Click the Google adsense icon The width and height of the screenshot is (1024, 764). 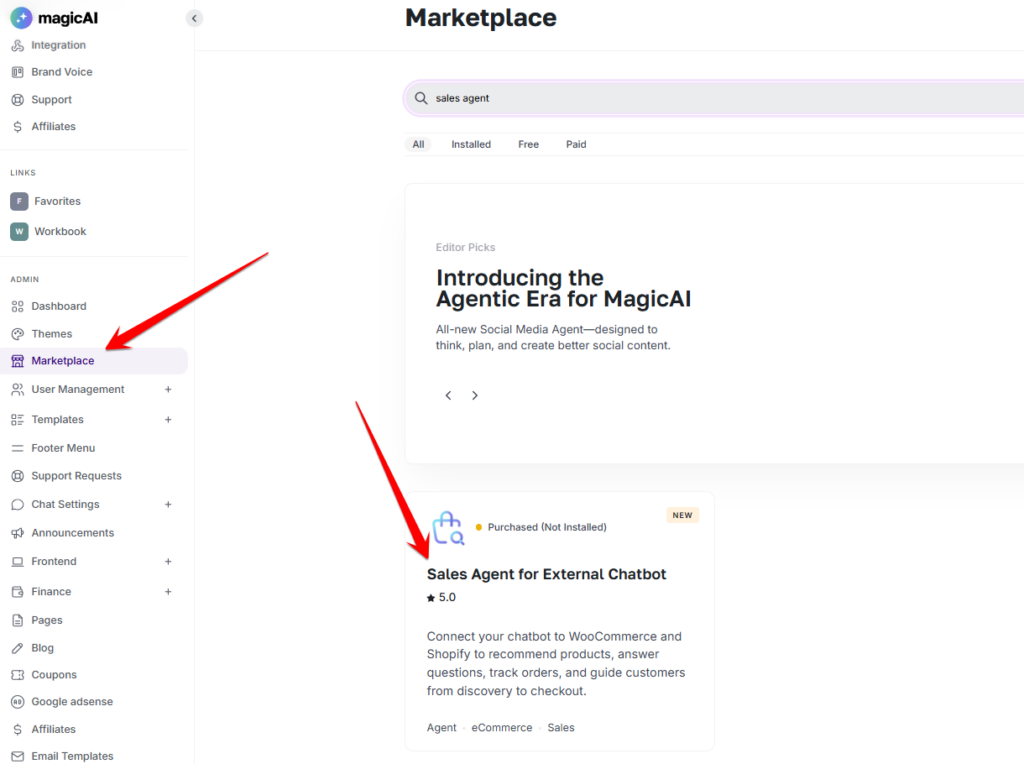click(17, 702)
